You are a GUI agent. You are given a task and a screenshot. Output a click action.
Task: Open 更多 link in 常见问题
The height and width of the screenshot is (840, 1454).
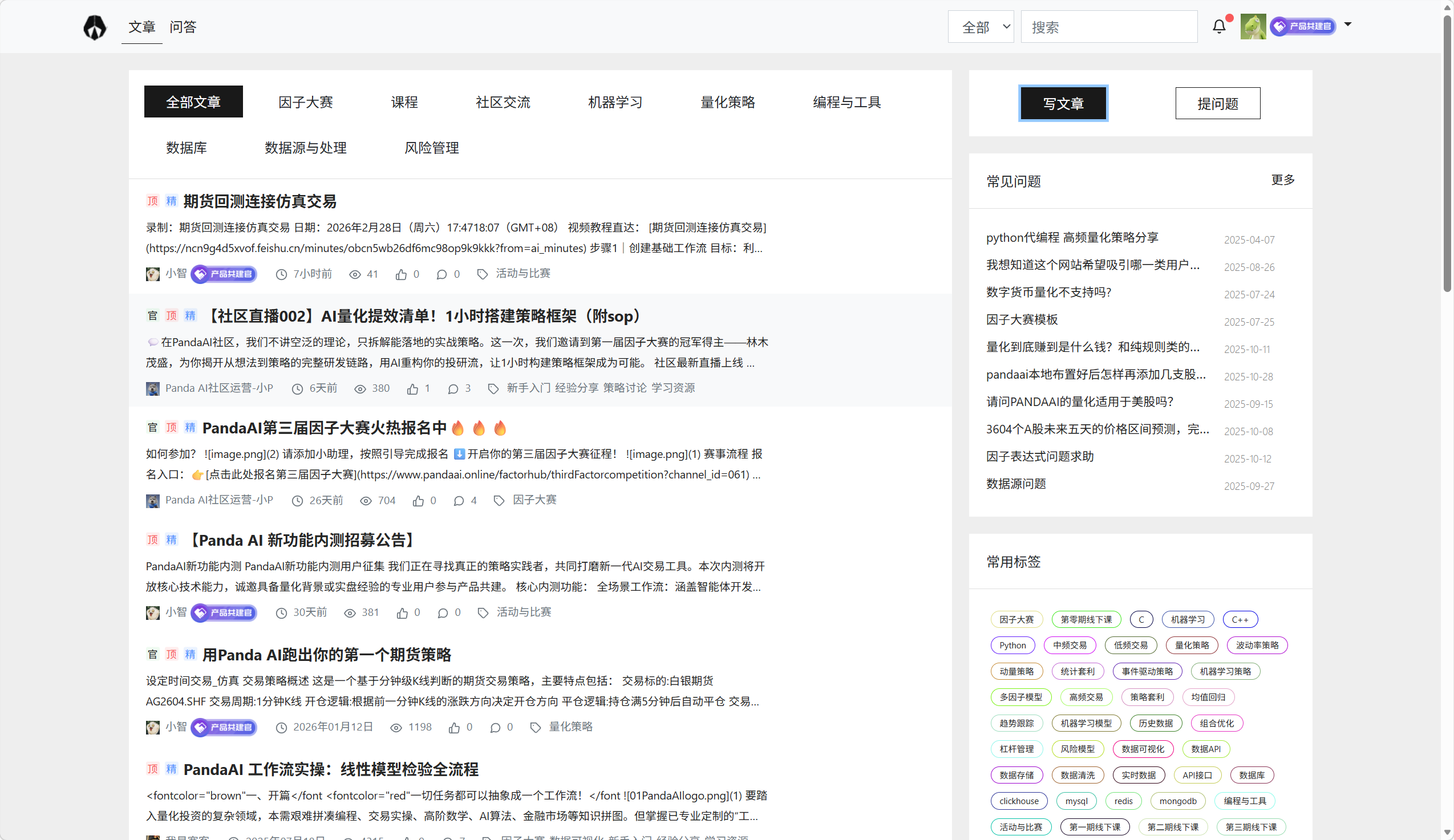point(1283,180)
